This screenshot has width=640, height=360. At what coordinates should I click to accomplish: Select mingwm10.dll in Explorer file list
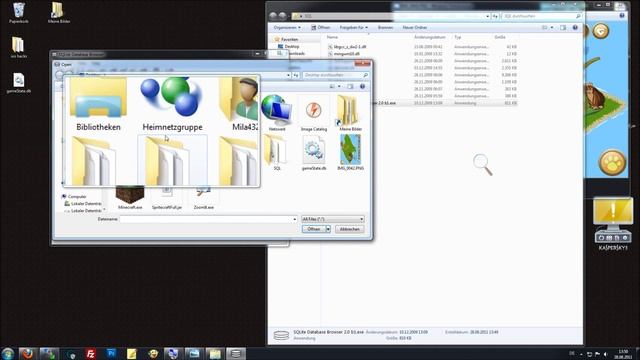[344, 54]
